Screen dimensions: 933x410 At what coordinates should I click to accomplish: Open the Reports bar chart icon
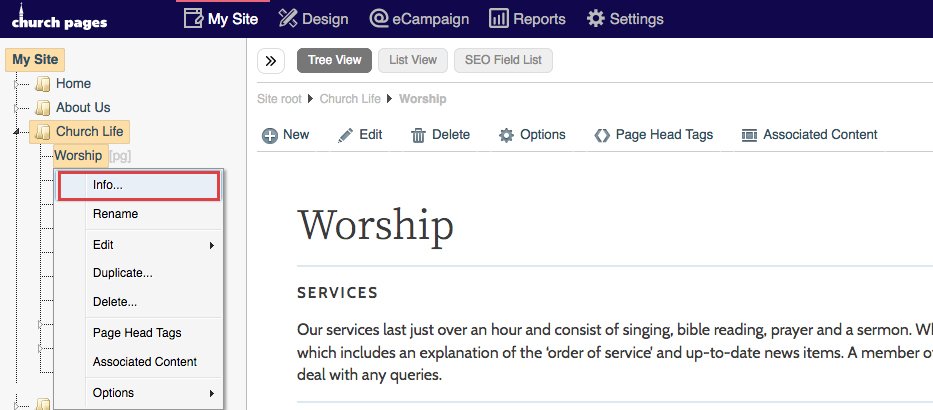click(x=499, y=18)
